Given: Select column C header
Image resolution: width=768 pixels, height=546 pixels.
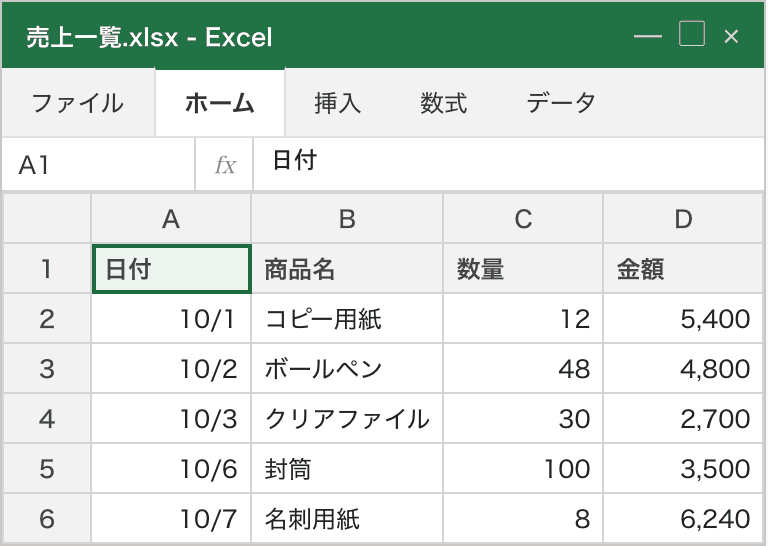Looking at the screenshot, I should tap(523, 218).
